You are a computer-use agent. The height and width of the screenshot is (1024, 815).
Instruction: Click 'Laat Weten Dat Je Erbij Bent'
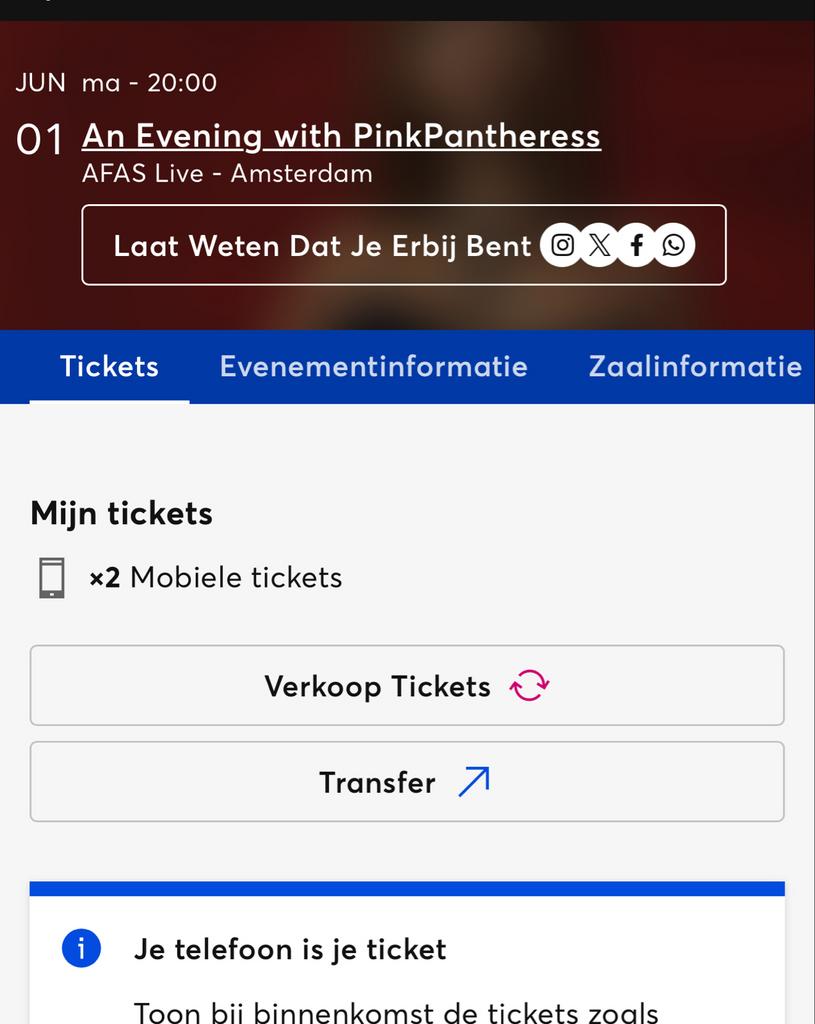click(322, 245)
